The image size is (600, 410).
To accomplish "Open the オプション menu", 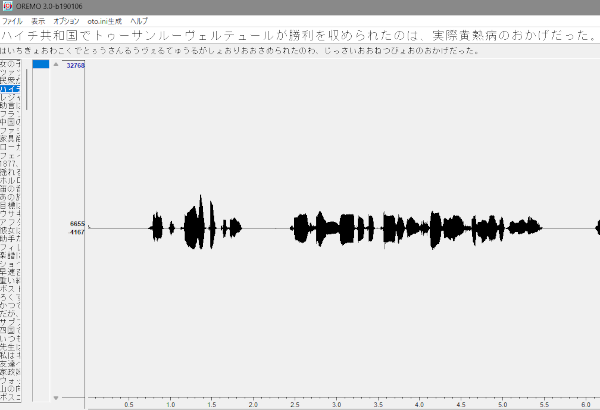I will [x=66, y=21].
